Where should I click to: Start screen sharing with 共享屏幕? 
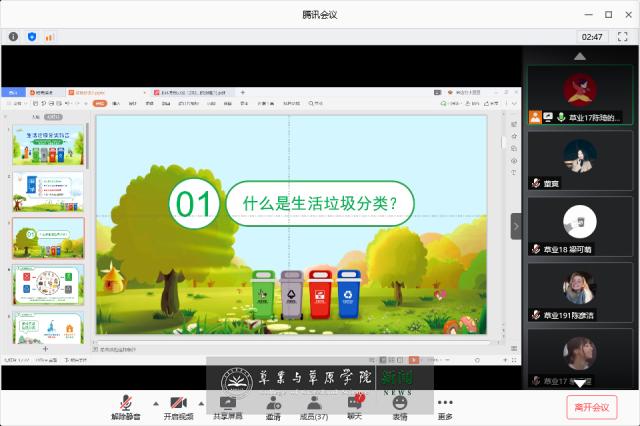point(227,406)
